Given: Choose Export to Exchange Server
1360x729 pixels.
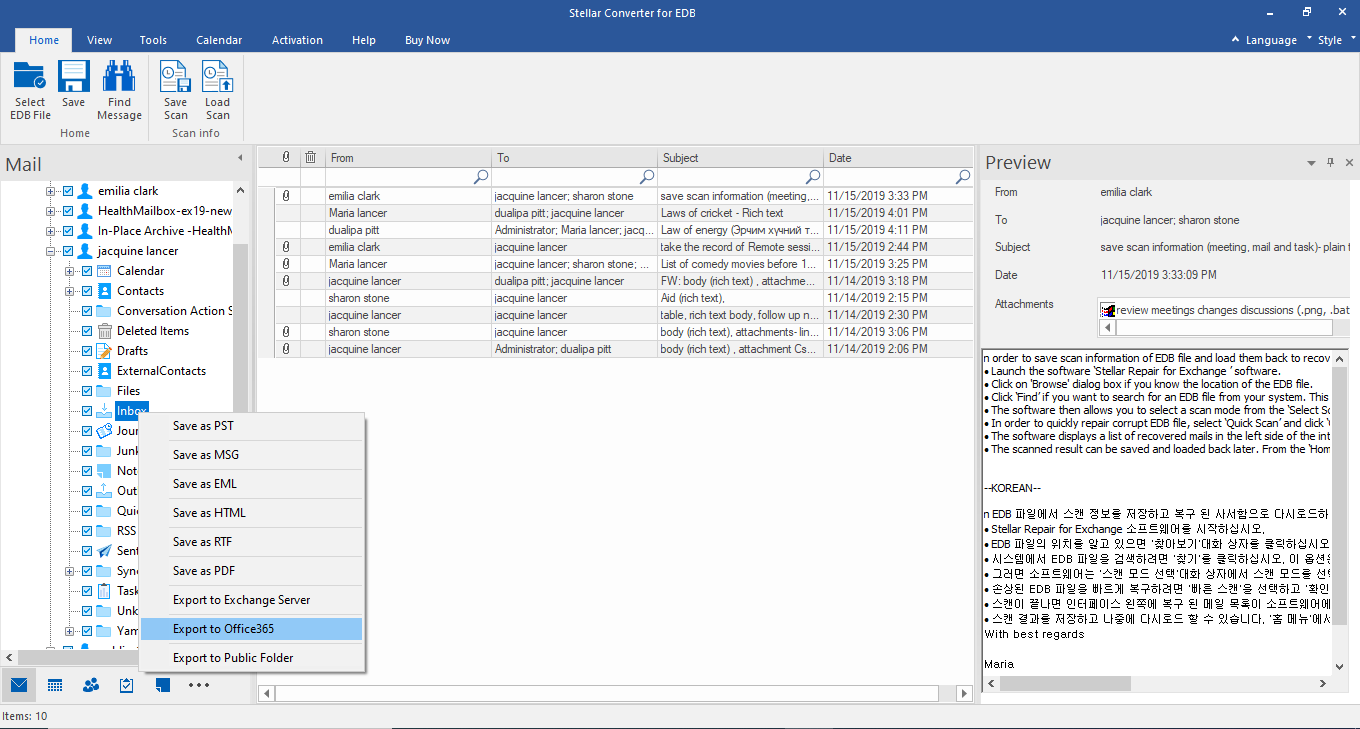Looking at the screenshot, I should coord(252,600).
